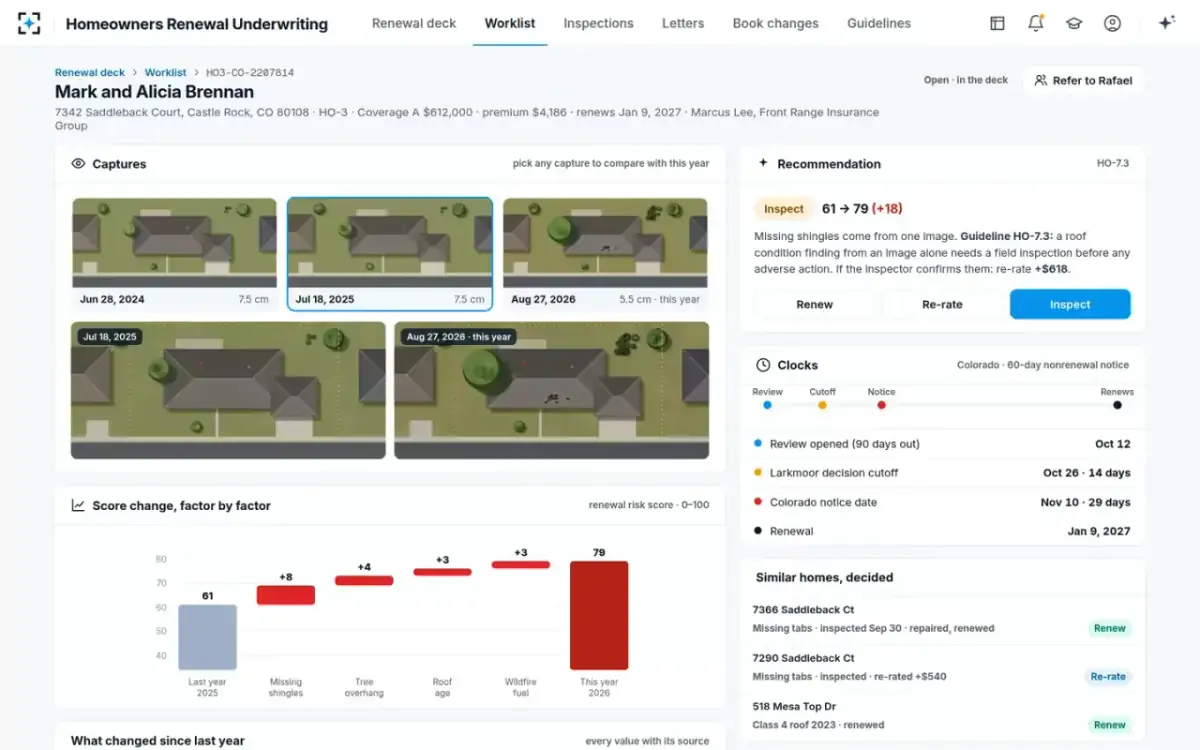Click the graduation cap training icon
Viewport: 1200px width, 750px height.
1074,23
